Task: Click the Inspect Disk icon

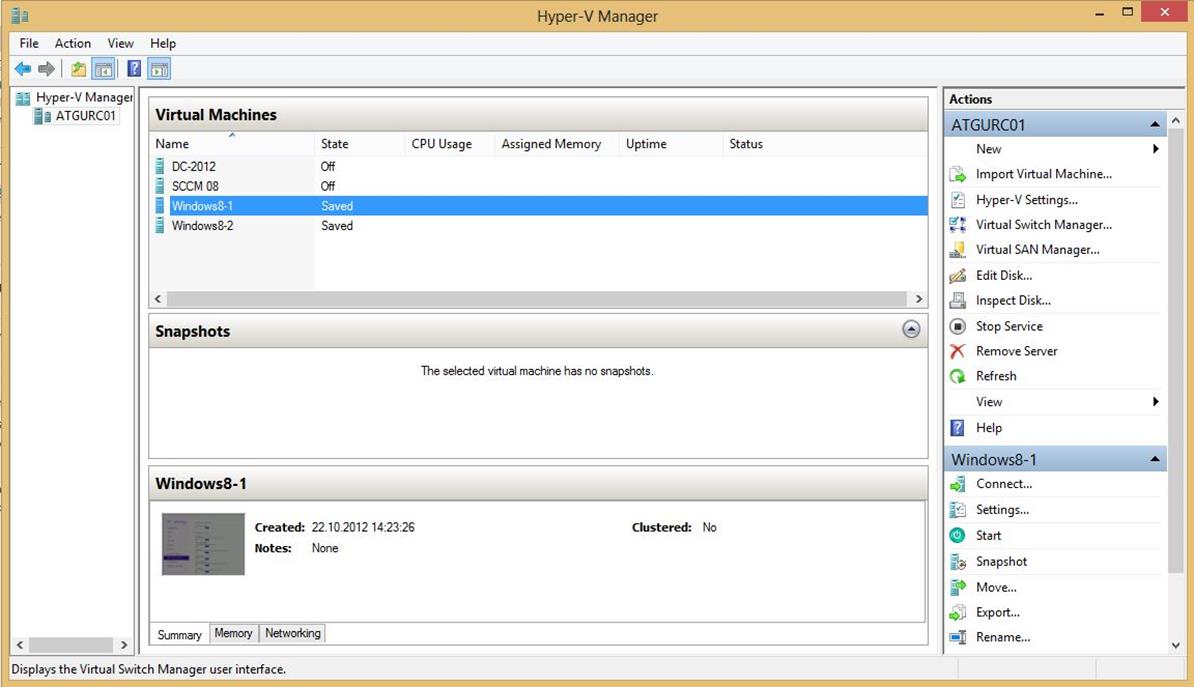Action: tap(957, 300)
